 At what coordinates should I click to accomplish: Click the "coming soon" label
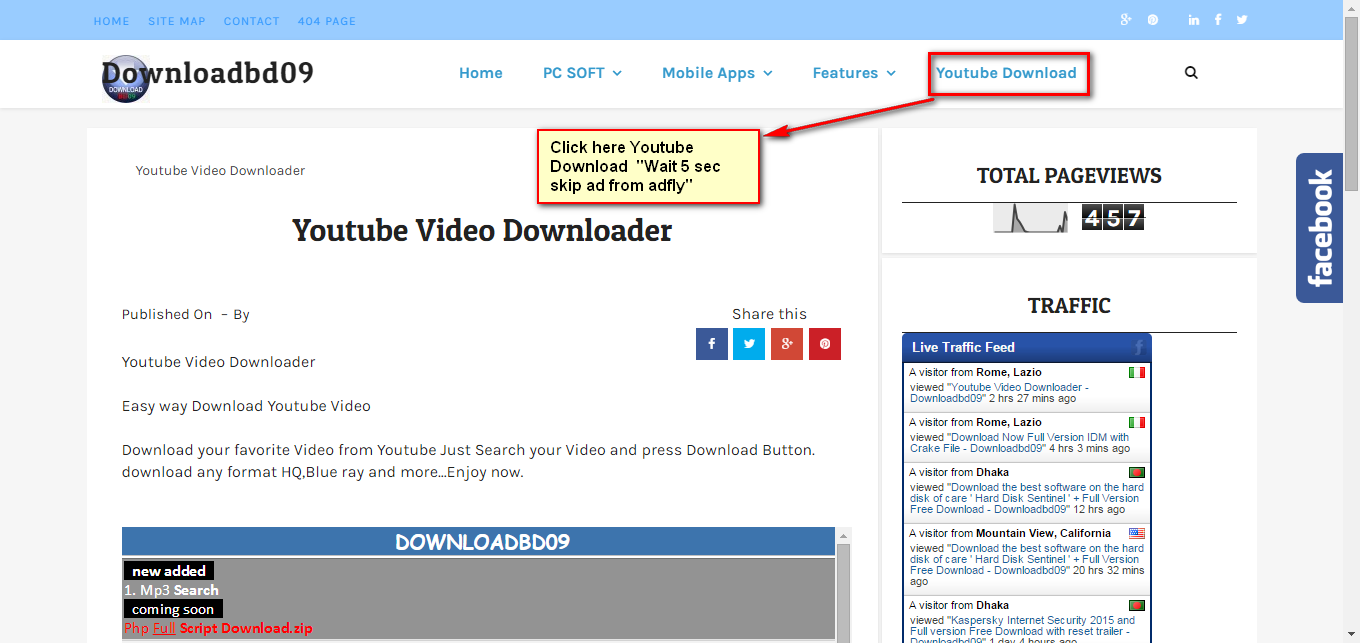point(173,609)
